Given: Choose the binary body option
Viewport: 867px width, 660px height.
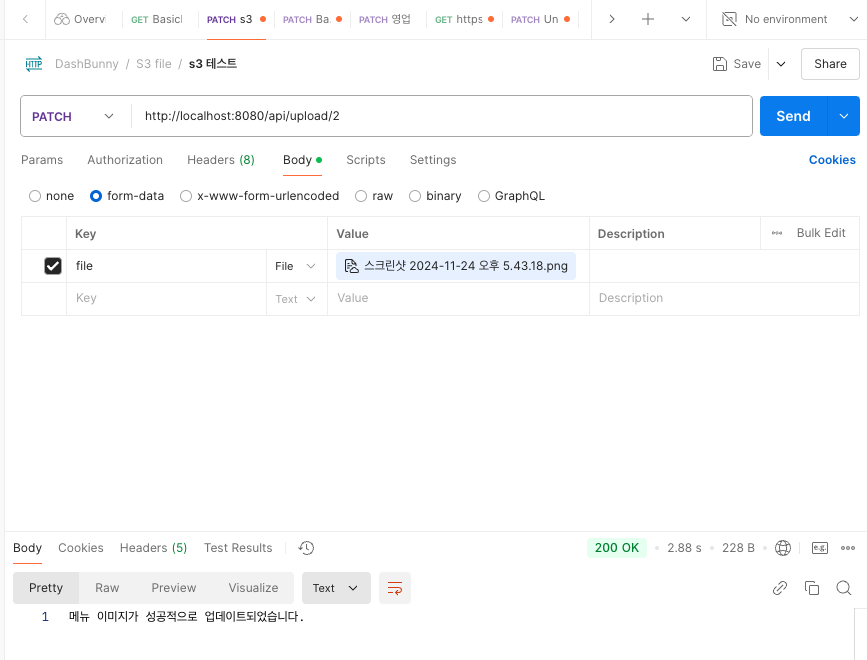Looking at the screenshot, I should [x=415, y=196].
